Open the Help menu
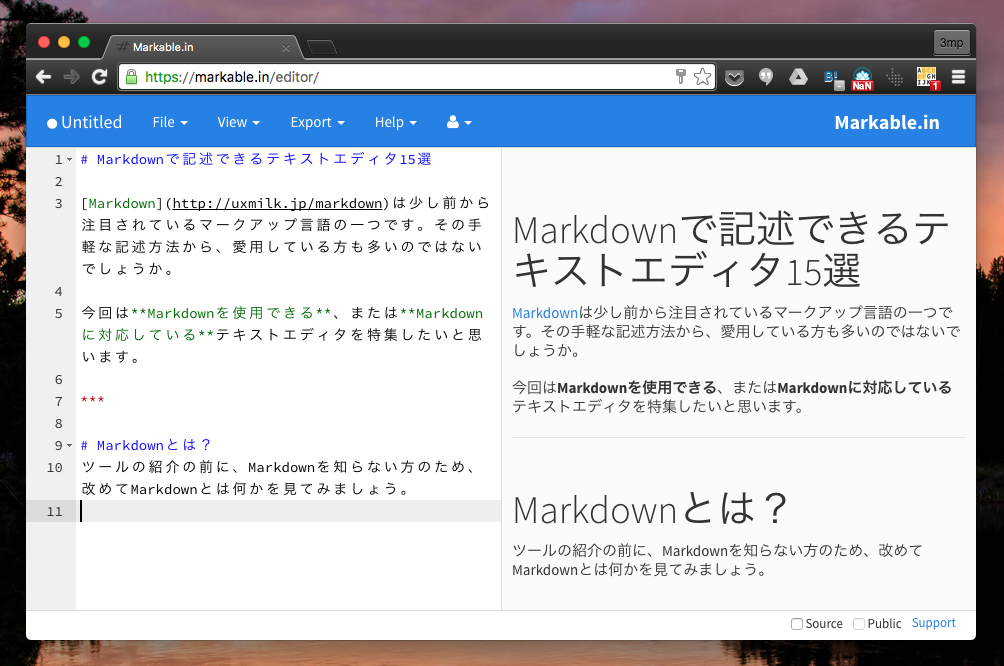The height and width of the screenshot is (666, 1004). click(395, 122)
